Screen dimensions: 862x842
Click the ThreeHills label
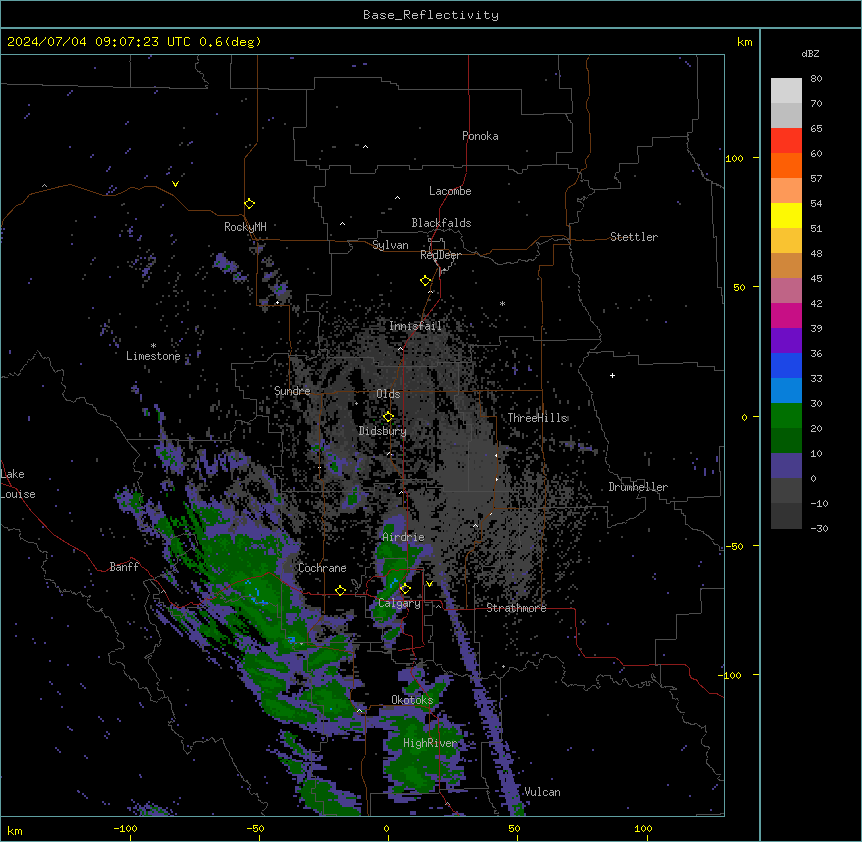tap(538, 418)
